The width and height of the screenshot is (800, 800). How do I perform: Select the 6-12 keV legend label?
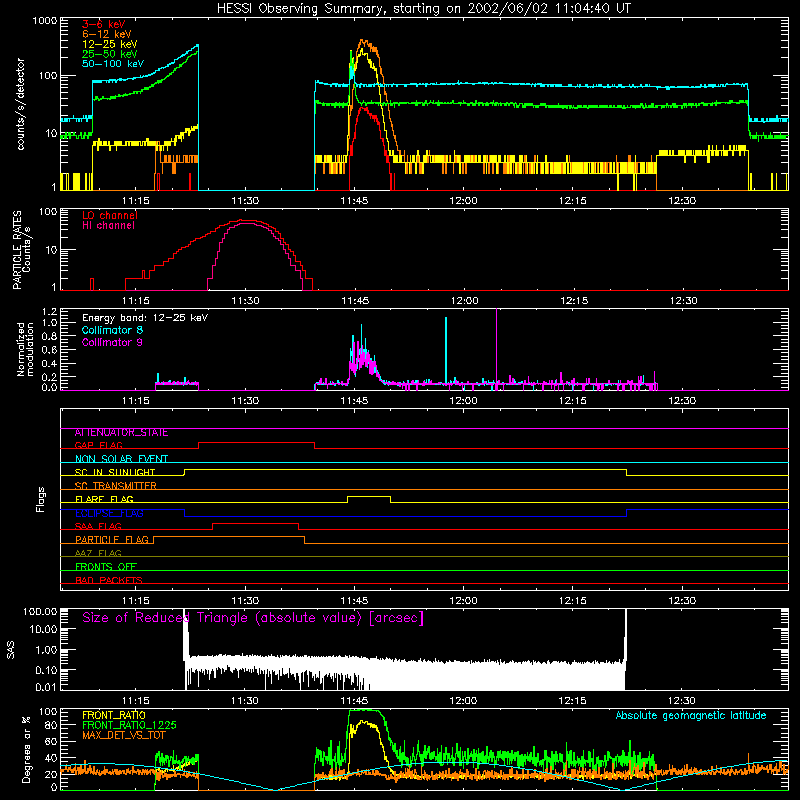[107, 34]
